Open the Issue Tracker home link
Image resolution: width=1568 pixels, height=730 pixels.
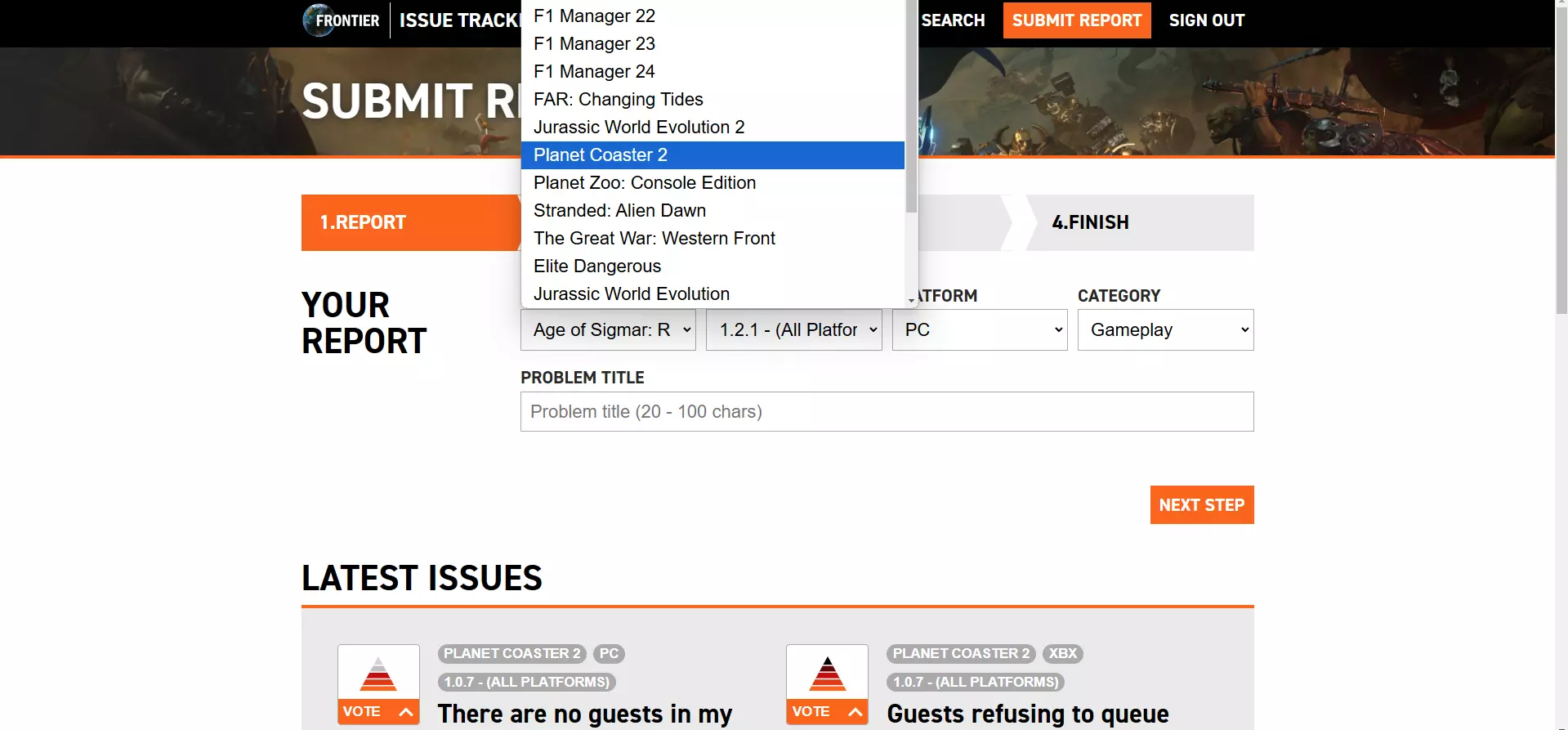[459, 20]
